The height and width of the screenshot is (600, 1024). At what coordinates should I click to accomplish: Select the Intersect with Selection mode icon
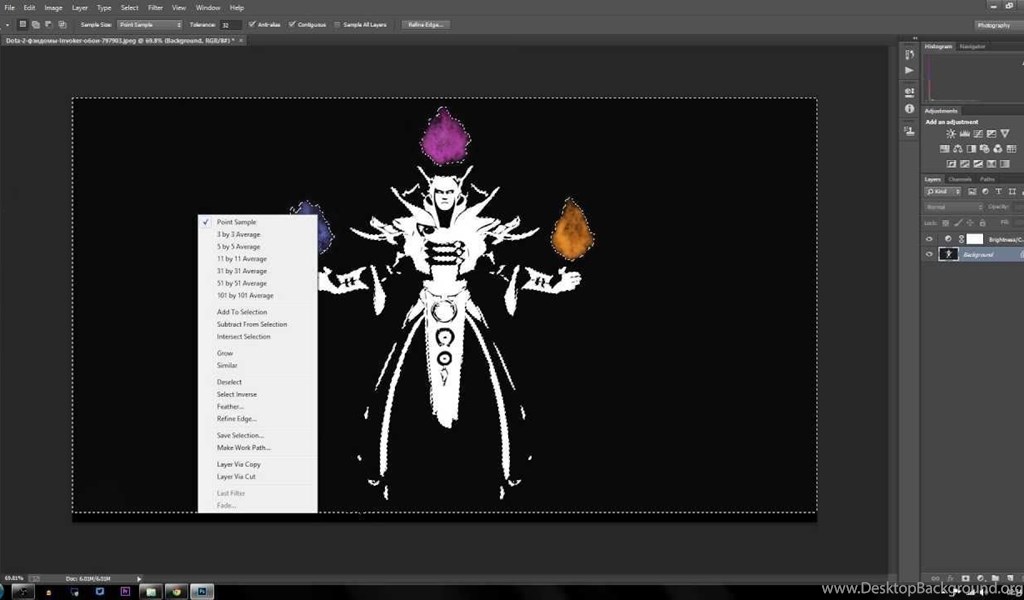[62, 25]
